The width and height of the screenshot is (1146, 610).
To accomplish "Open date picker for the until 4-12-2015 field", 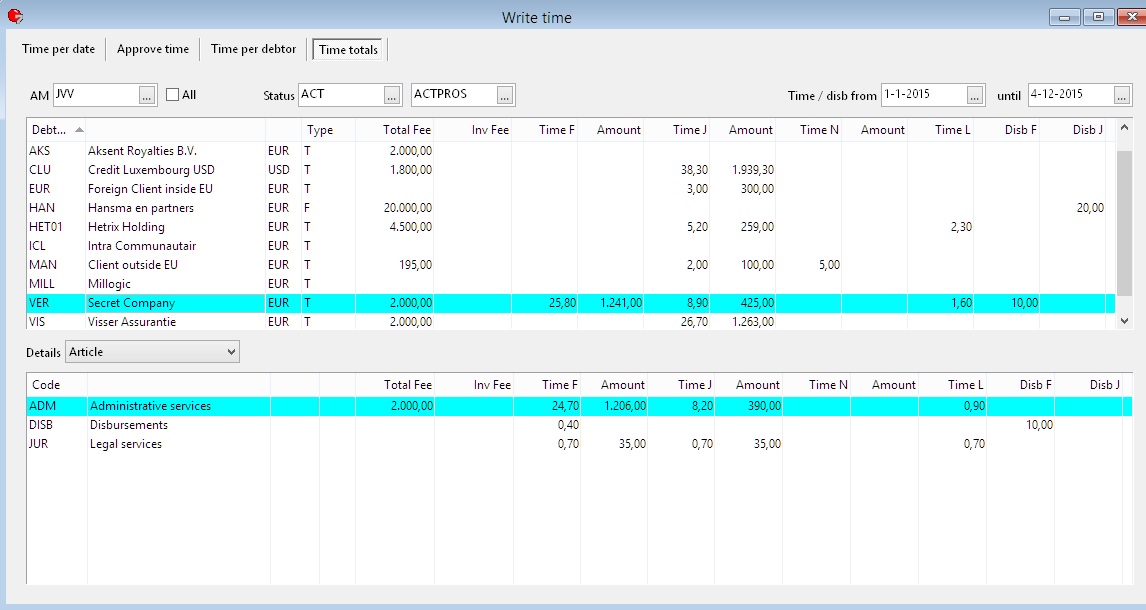I will click(x=1121, y=94).
